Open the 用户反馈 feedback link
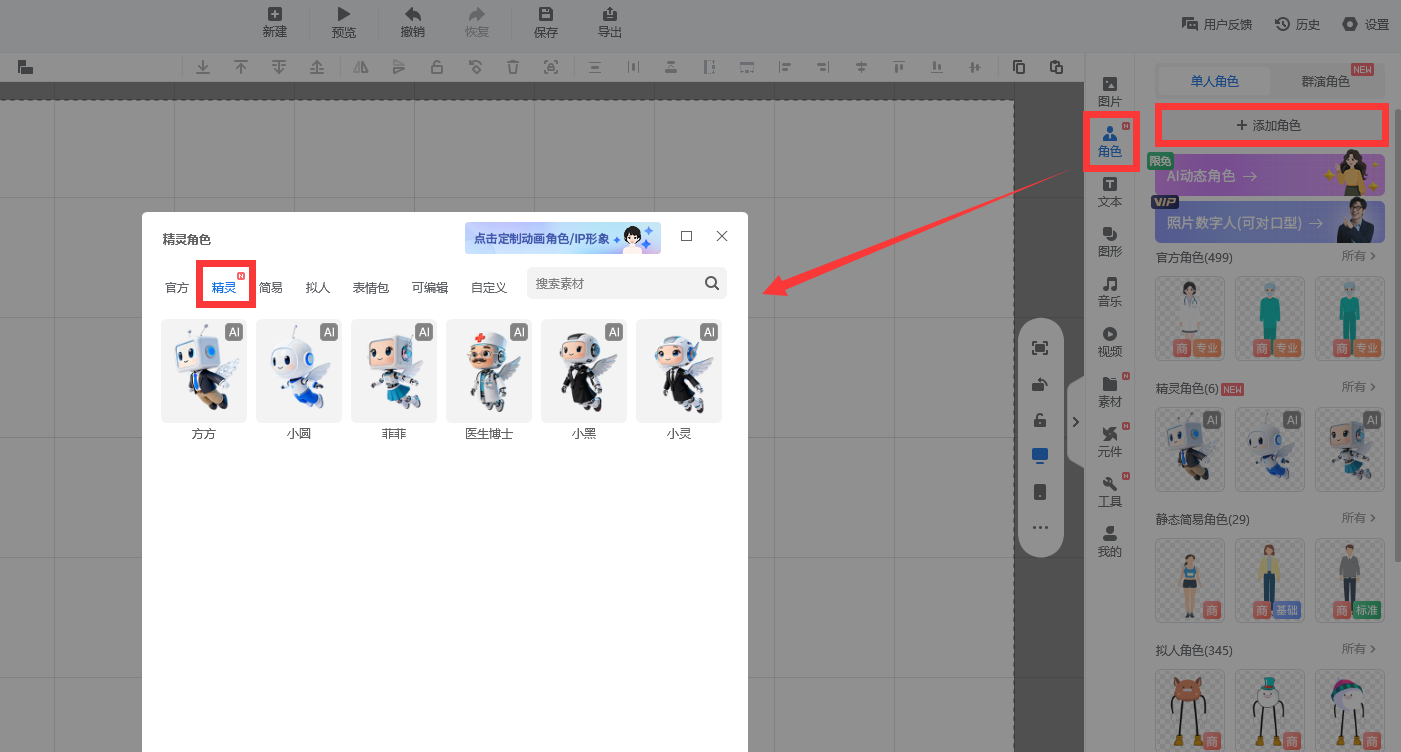The height and width of the screenshot is (752, 1401). tap(1217, 24)
